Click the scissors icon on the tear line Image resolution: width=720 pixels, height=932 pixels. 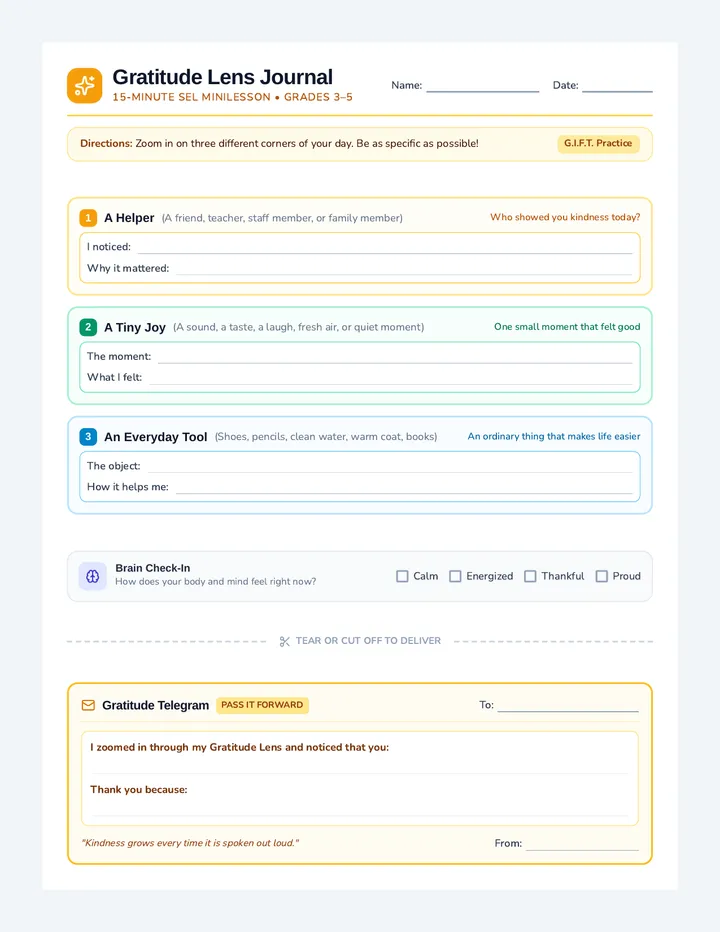284,641
